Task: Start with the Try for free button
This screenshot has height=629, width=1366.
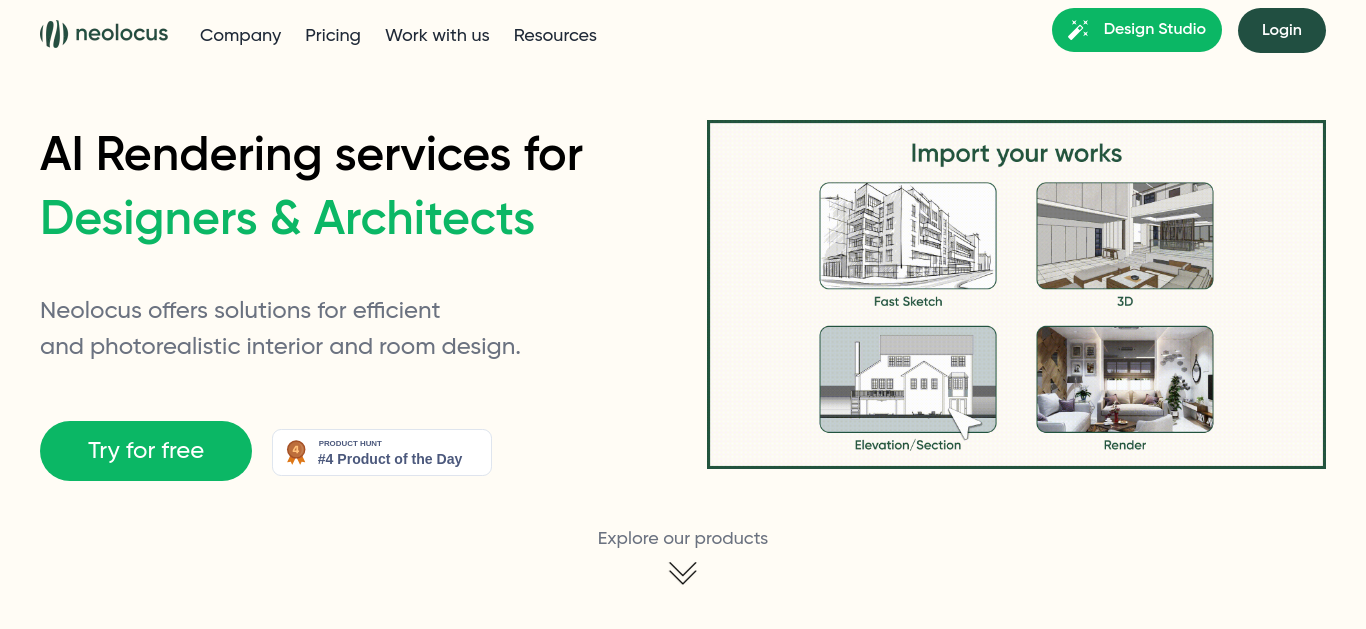Action: pos(146,451)
